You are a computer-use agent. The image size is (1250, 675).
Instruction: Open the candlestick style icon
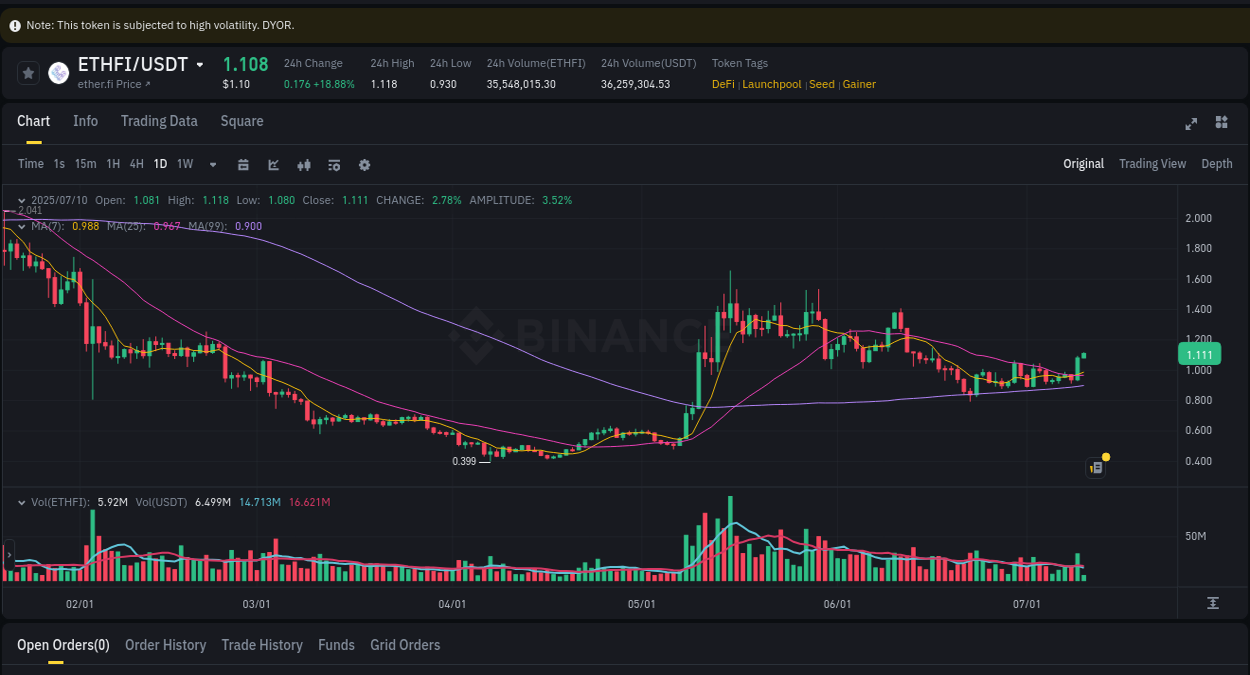pyautogui.click(x=303, y=164)
